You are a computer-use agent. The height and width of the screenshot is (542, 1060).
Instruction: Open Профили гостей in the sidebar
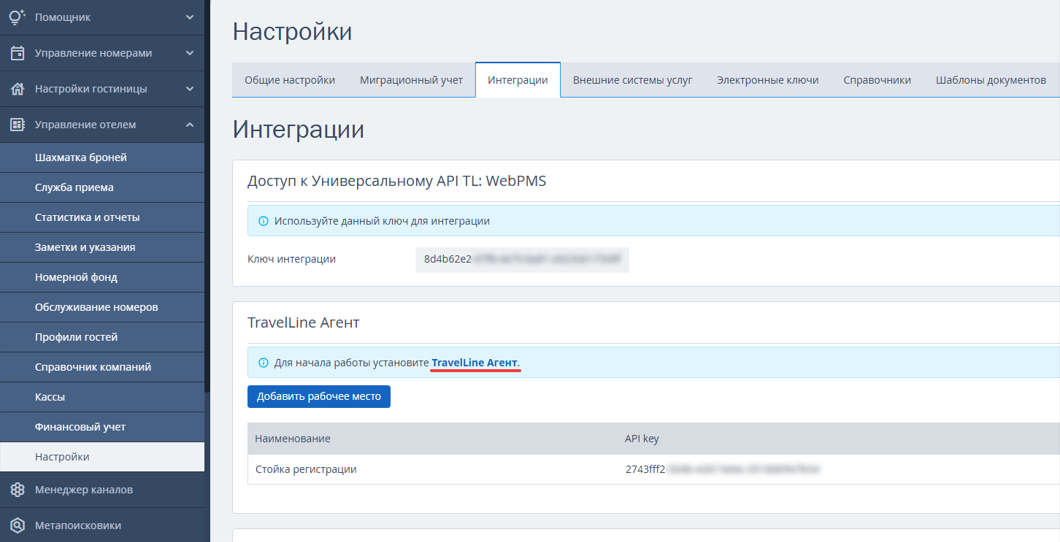click(102, 337)
